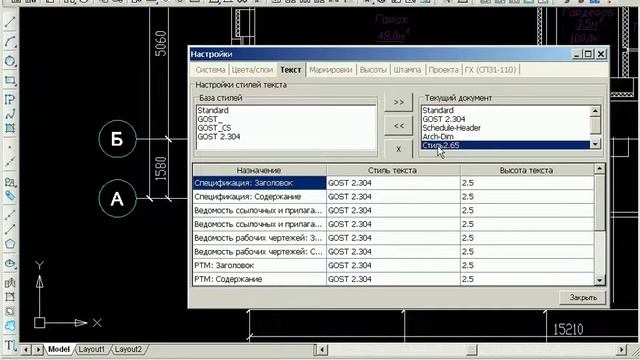Switch to the Layout1 tab
The width and height of the screenshot is (640, 360).
tap(91, 349)
